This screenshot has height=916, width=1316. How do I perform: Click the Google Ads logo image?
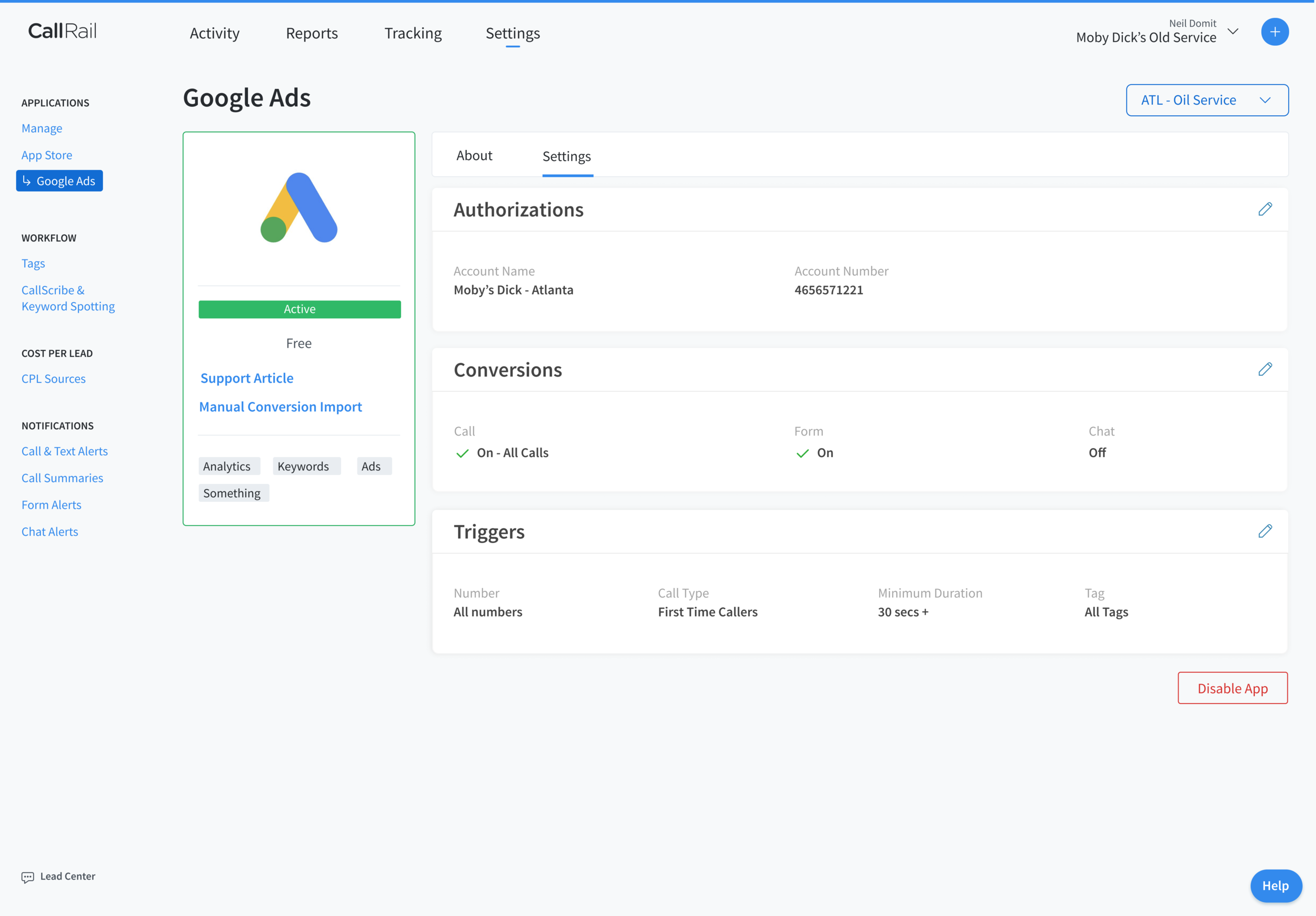(x=298, y=207)
